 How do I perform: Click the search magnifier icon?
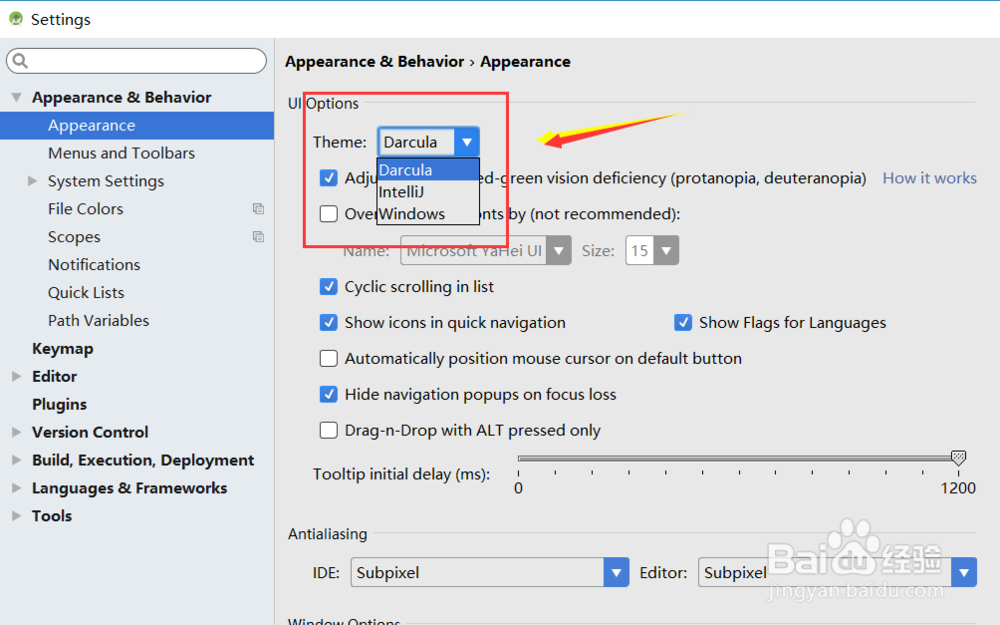coord(20,62)
